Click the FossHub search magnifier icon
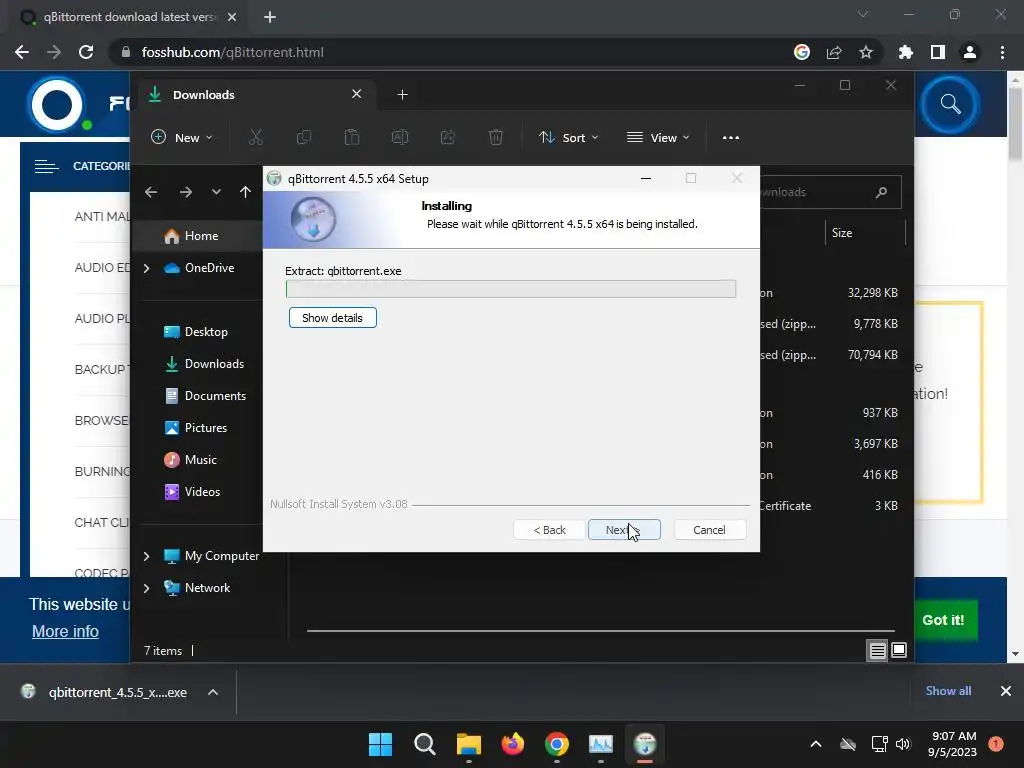The height and width of the screenshot is (768, 1024). click(x=950, y=104)
